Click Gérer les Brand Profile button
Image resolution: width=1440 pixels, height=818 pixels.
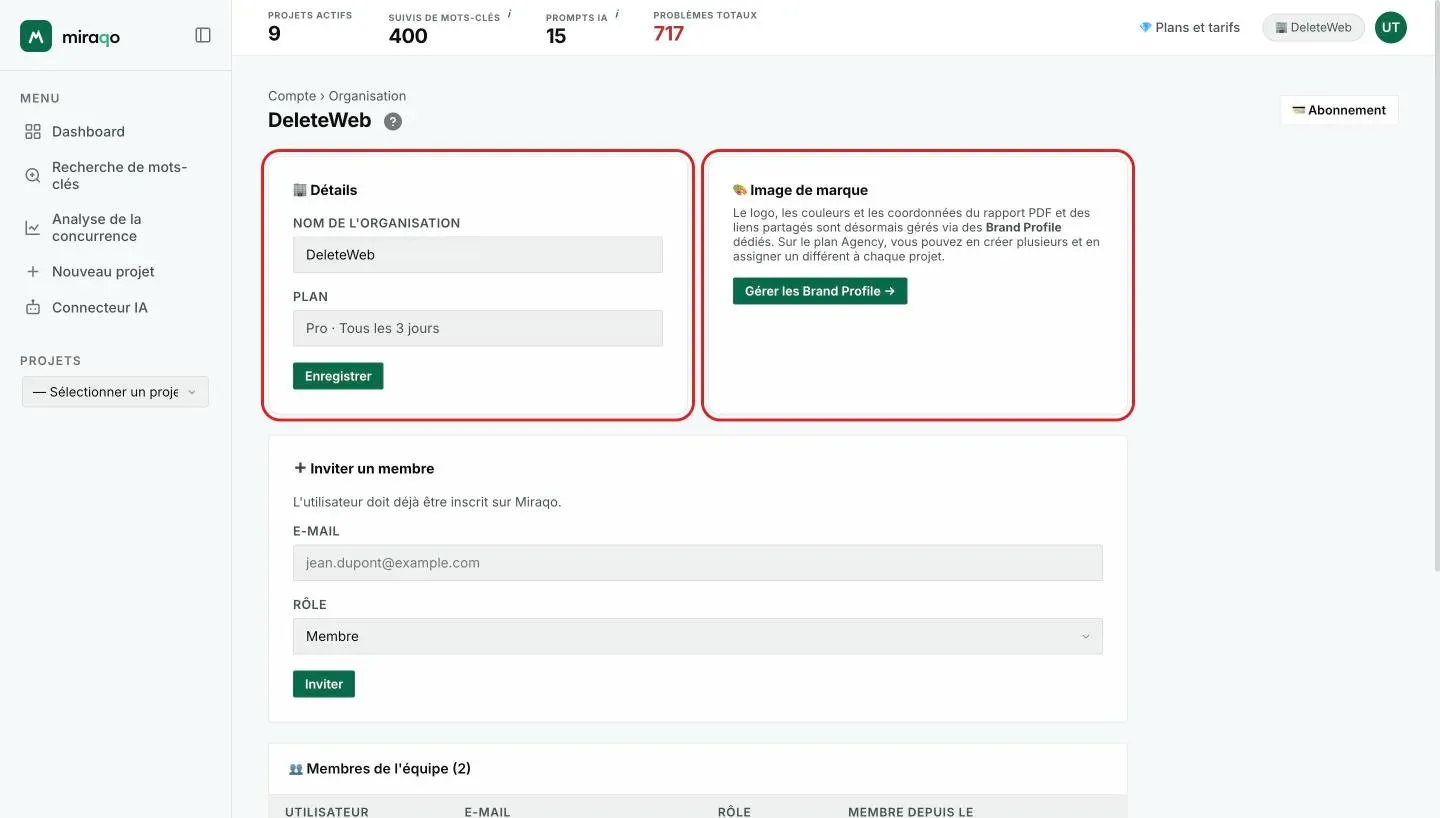pos(820,291)
